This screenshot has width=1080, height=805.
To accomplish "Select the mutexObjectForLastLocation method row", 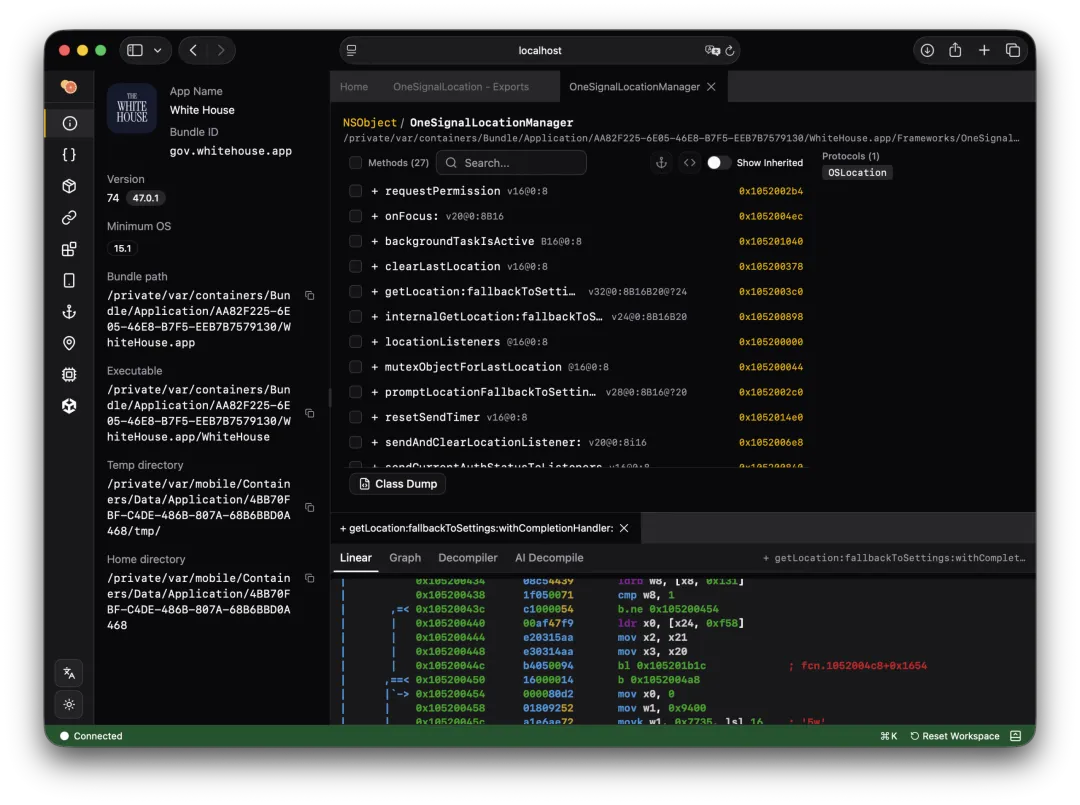I will [576, 367].
